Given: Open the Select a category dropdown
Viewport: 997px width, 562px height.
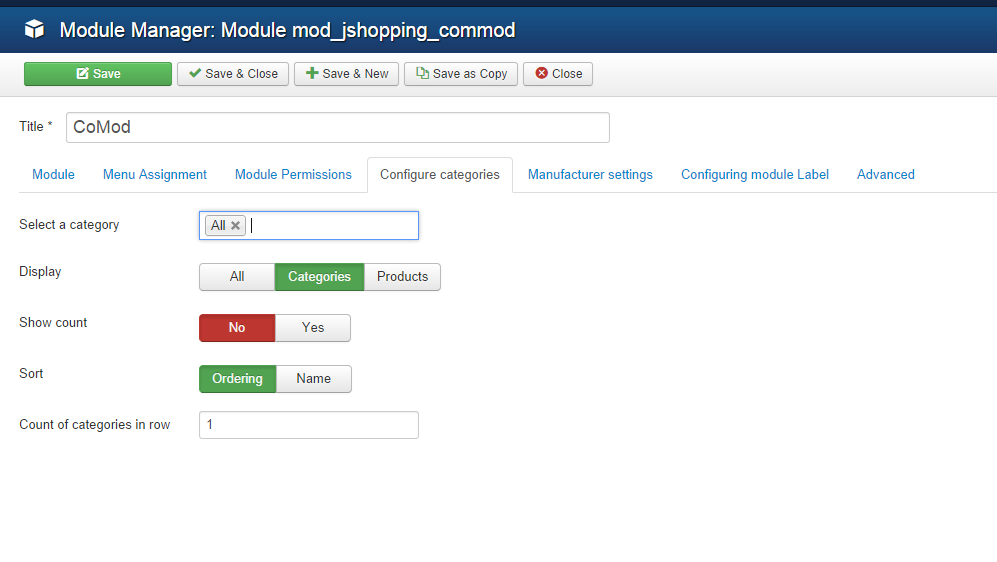Looking at the screenshot, I should (330, 226).
